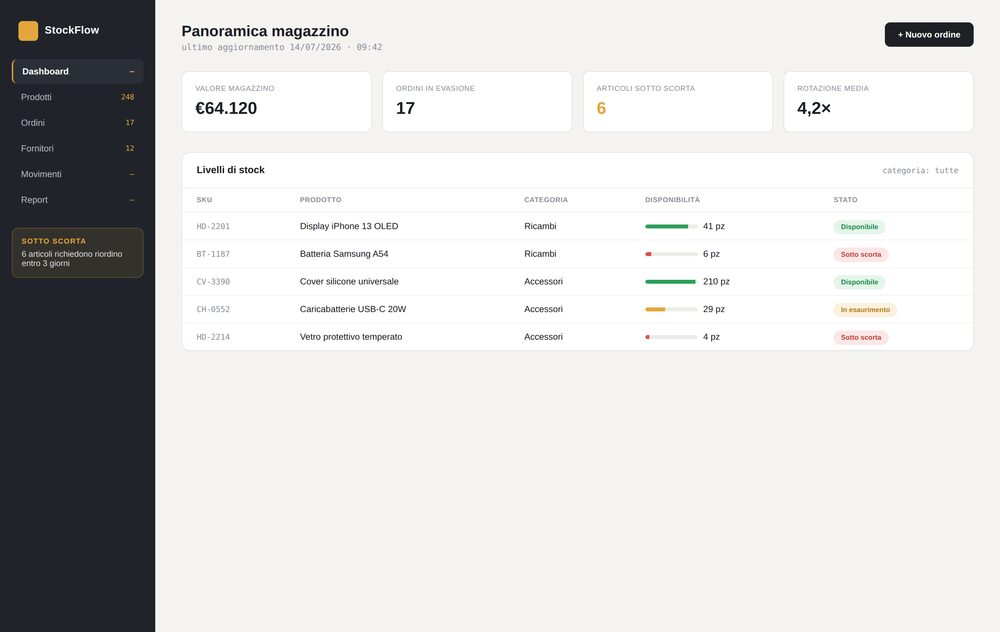Sort by the Prodotto column header

tap(320, 200)
